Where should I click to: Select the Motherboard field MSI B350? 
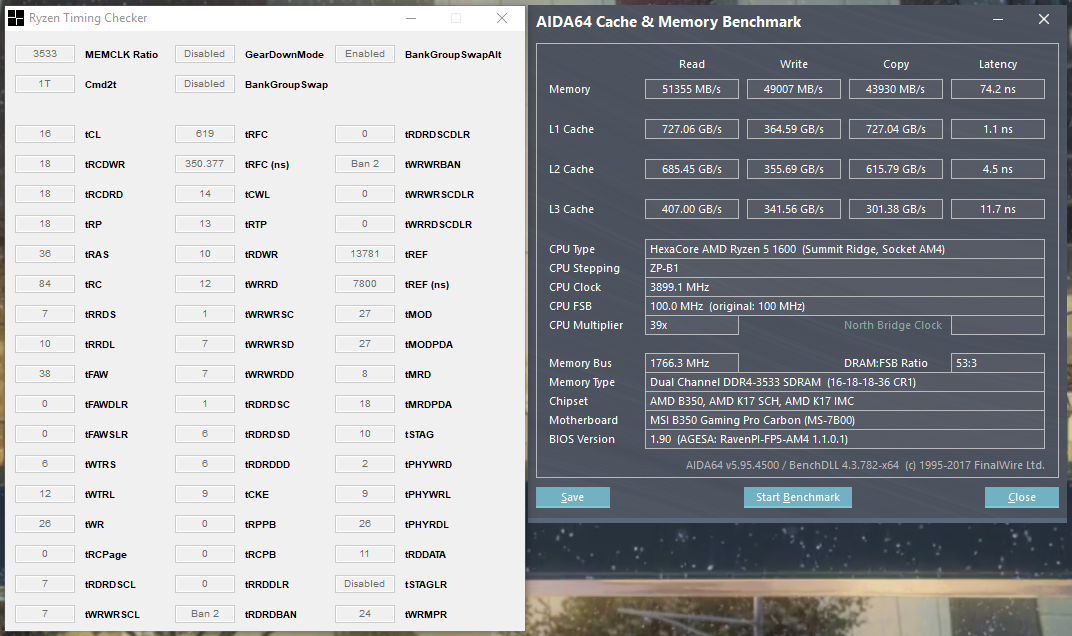(844, 421)
